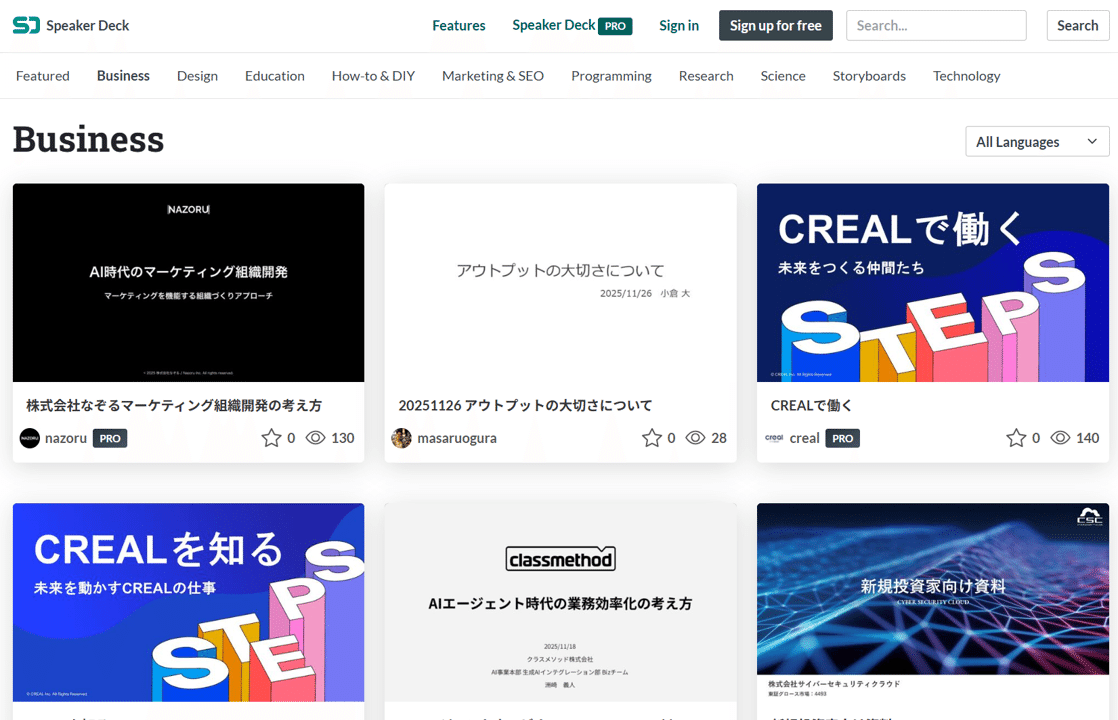1118x720 pixels.
Task: Click the creal avatar icon
Action: 774,437
